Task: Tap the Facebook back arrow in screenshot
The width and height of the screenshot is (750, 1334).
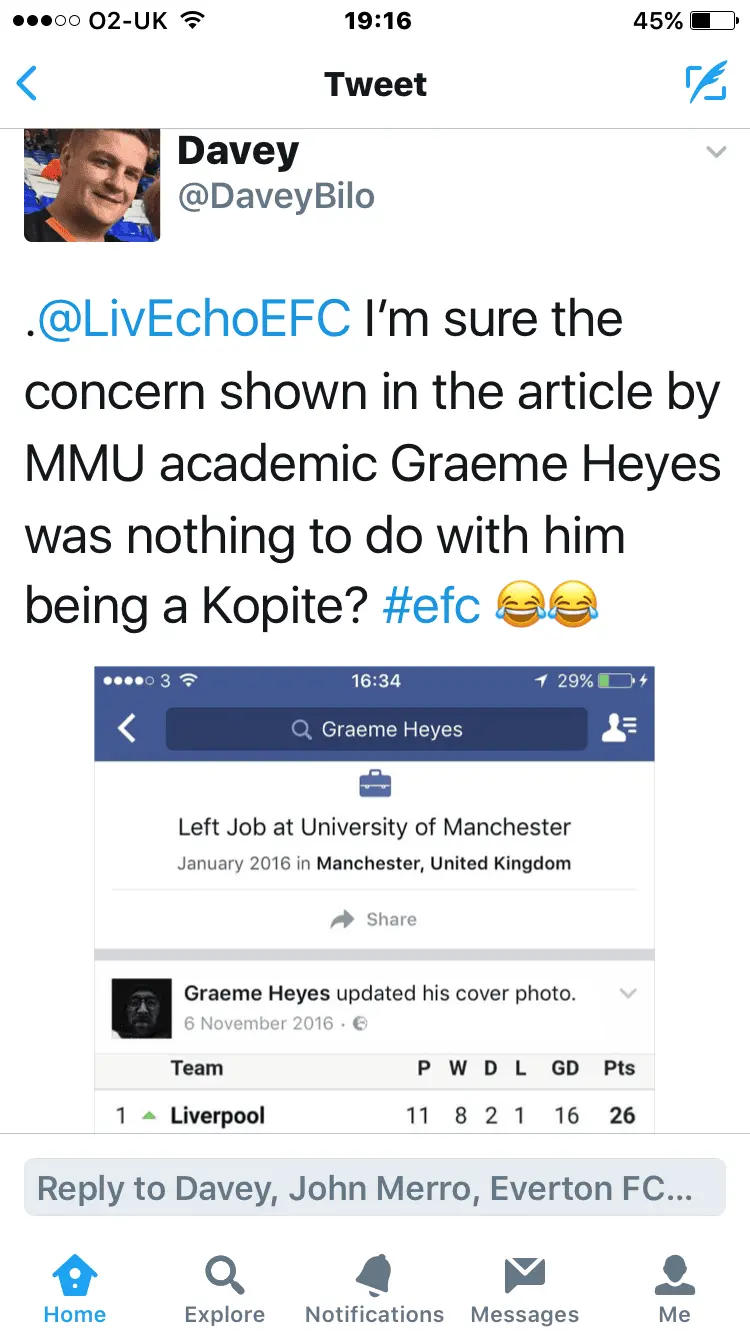Action: point(127,728)
